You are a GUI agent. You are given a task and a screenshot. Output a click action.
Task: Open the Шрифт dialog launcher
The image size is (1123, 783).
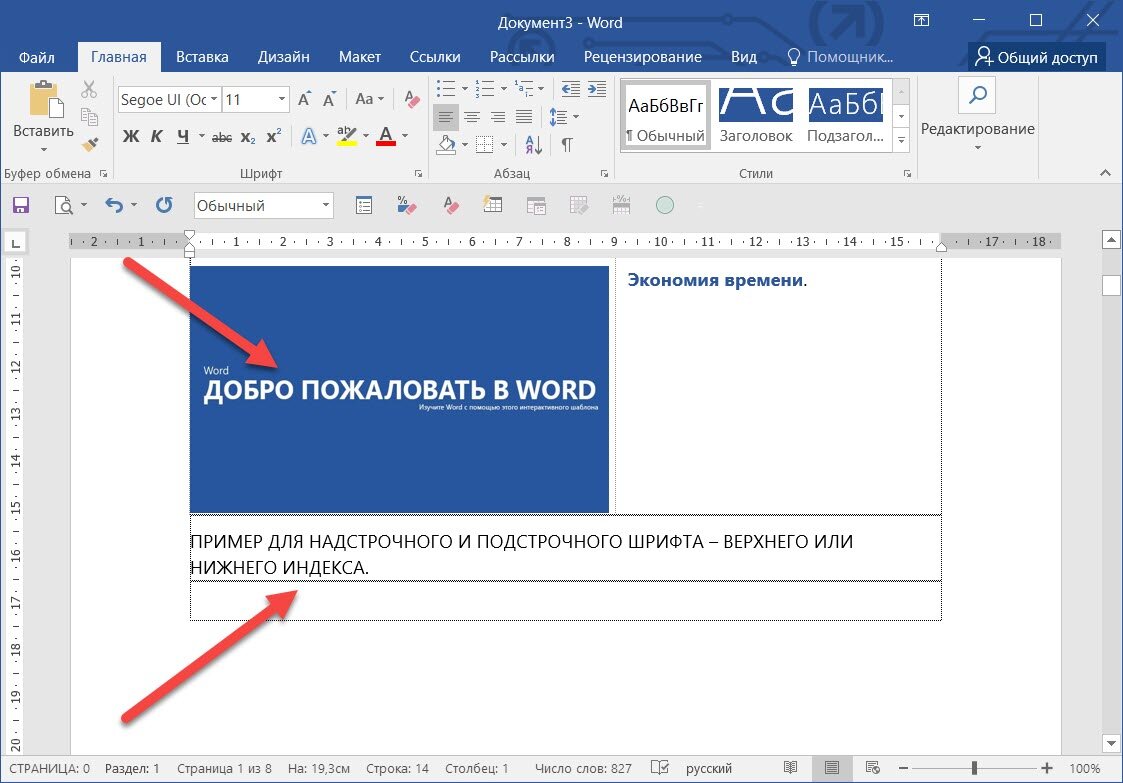[x=418, y=174]
